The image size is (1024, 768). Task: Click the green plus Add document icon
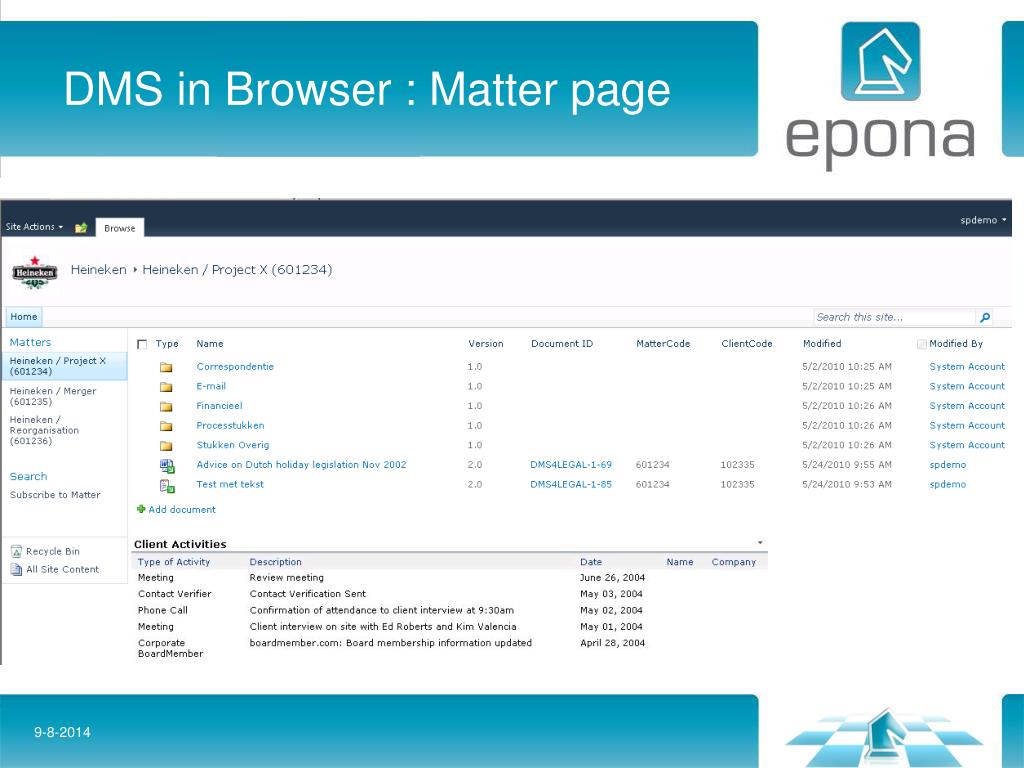tap(140, 509)
